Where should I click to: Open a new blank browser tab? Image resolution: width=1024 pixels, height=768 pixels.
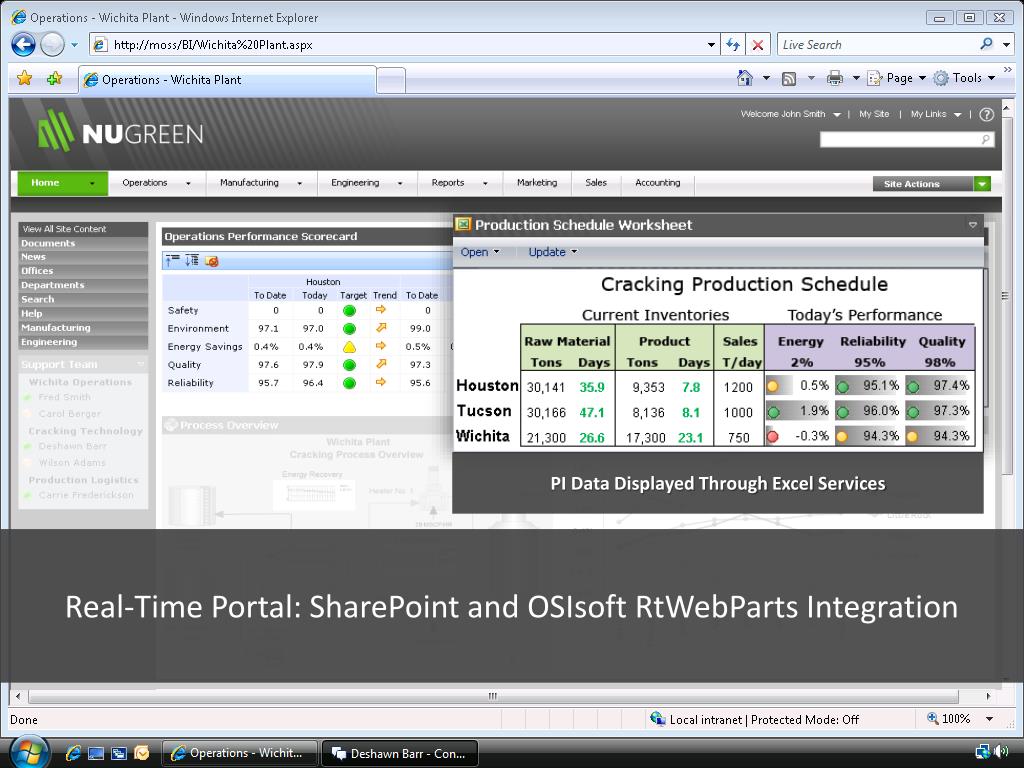(391, 81)
